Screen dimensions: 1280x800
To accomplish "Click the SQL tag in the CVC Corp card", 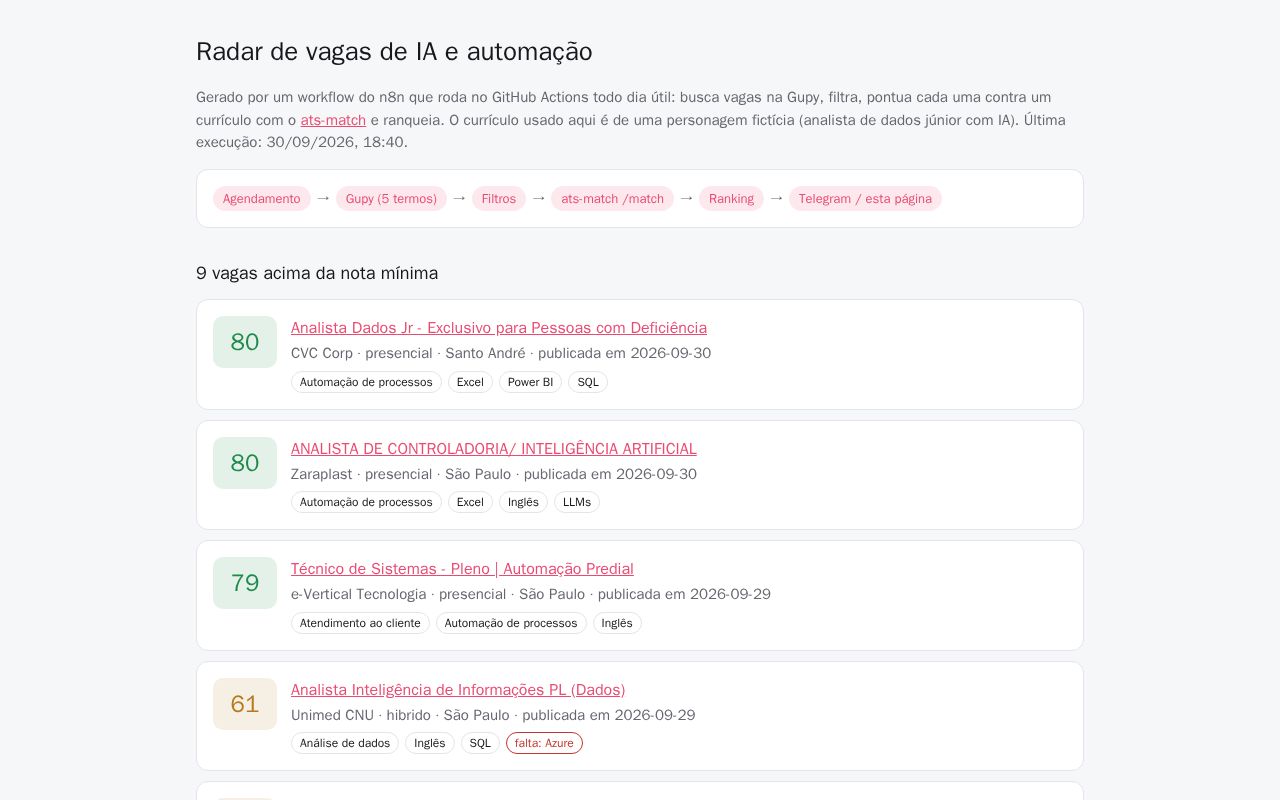I will [588, 382].
